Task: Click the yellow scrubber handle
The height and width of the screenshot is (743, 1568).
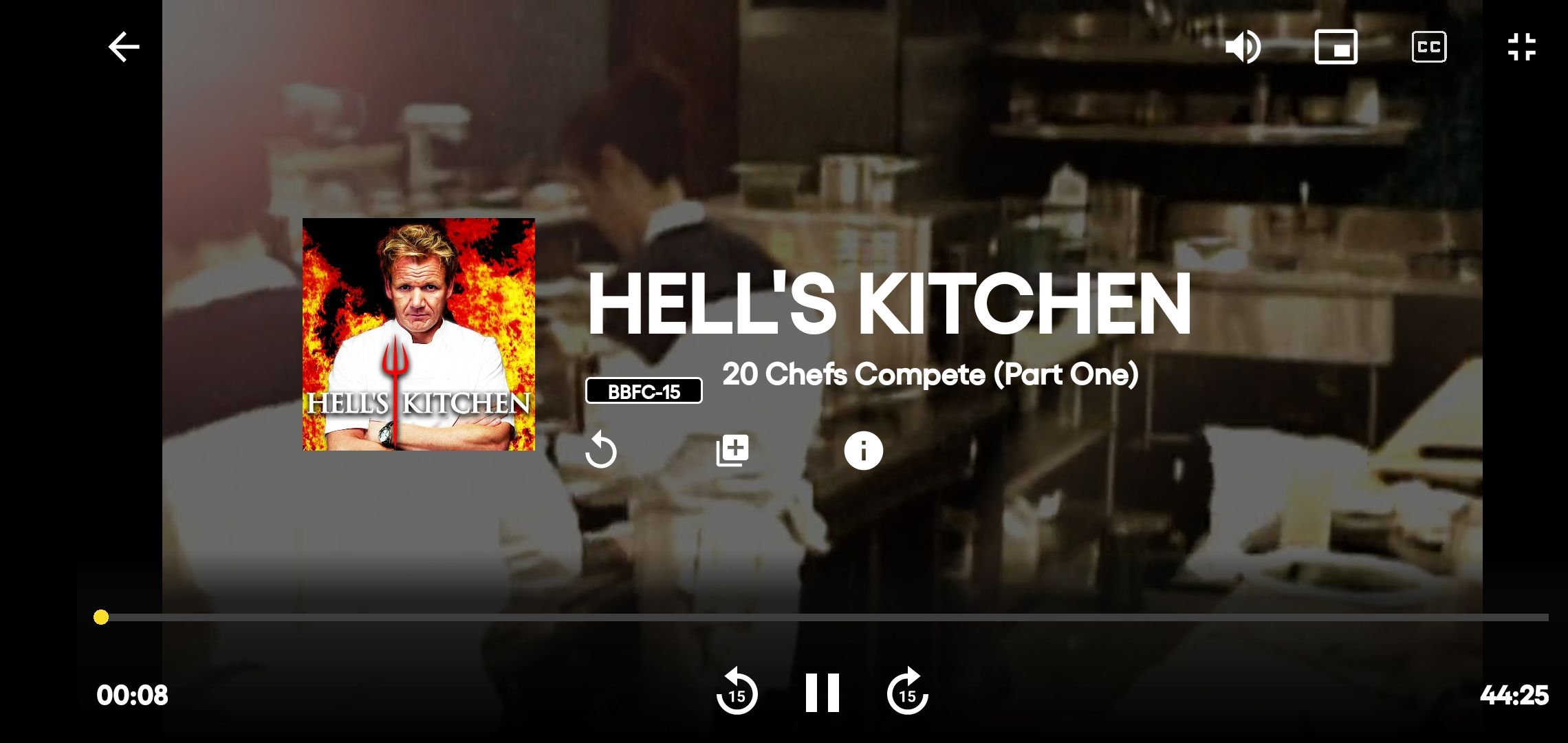Action: 101,617
